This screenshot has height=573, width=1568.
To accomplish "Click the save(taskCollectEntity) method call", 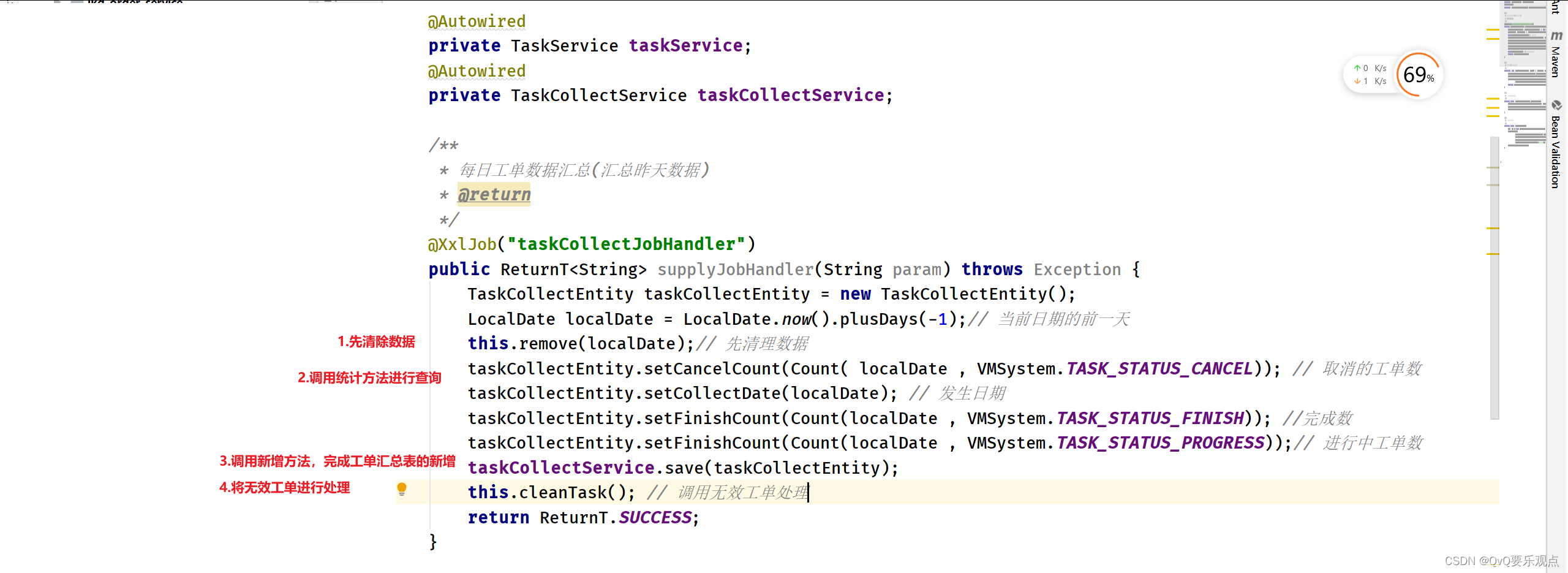I will 777,468.
